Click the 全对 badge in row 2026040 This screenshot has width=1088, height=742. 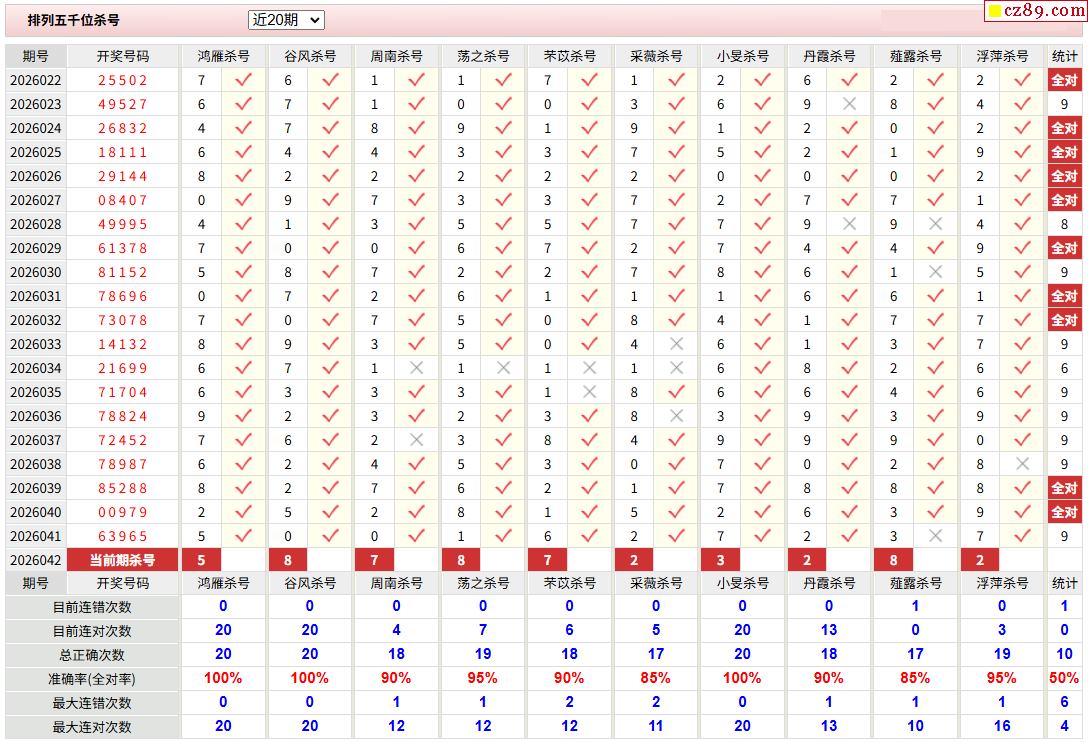1064,512
